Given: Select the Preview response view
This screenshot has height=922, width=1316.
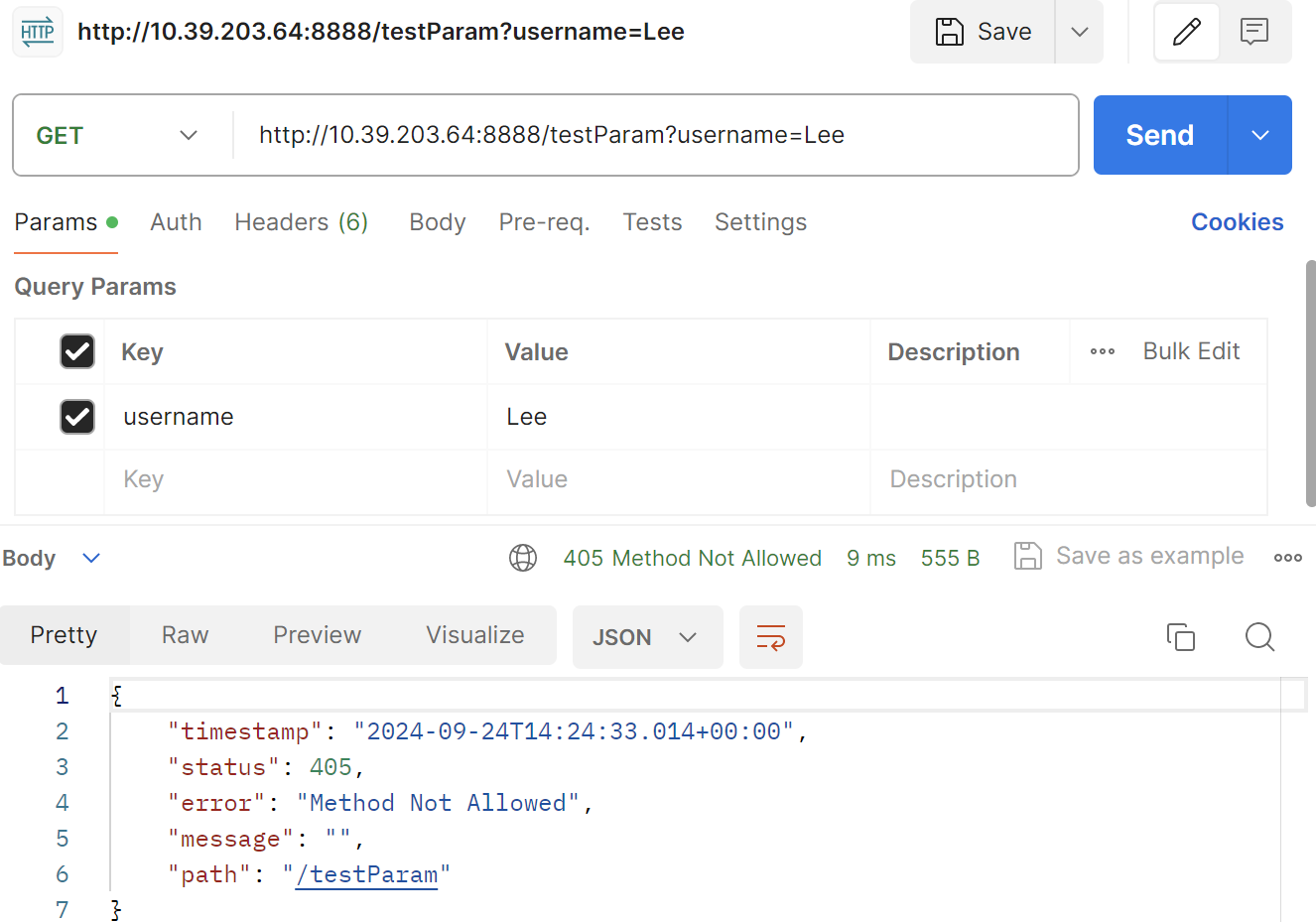Looking at the screenshot, I should click(x=318, y=635).
